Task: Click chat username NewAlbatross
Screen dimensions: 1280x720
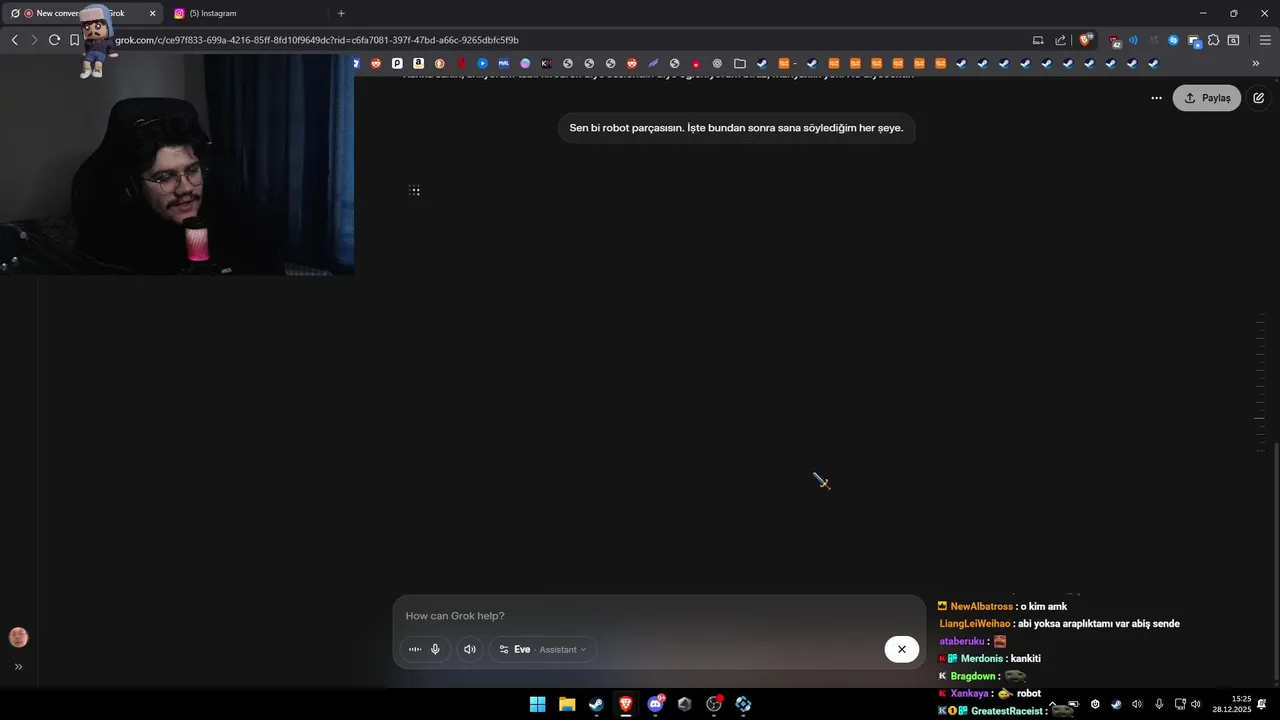Action: (982, 606)
